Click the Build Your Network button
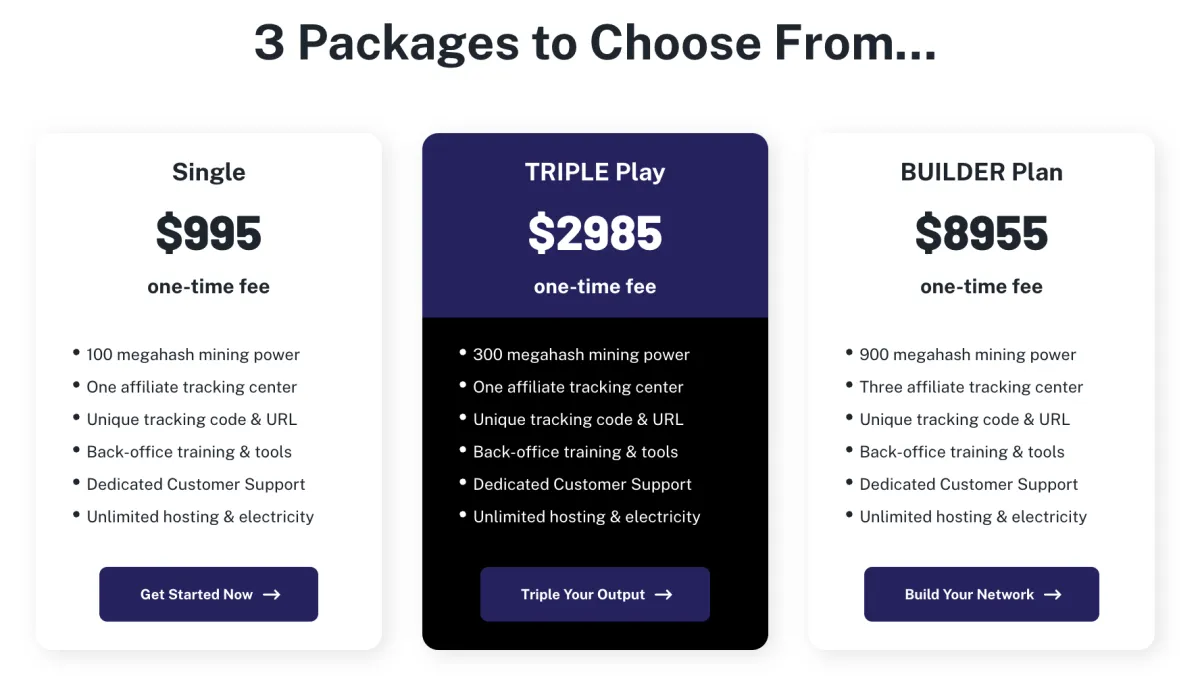This screenshot has height=700, width=1200. point(981,594)
